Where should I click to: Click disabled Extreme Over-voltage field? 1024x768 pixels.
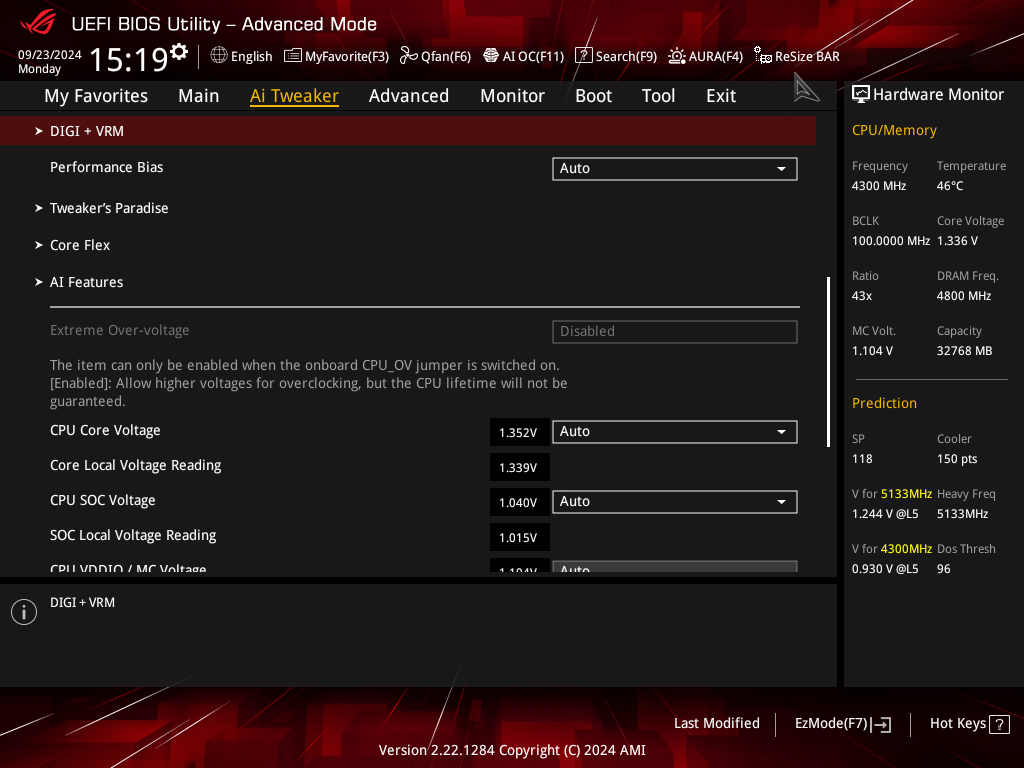pyautogui.click(x=675, y=331)
